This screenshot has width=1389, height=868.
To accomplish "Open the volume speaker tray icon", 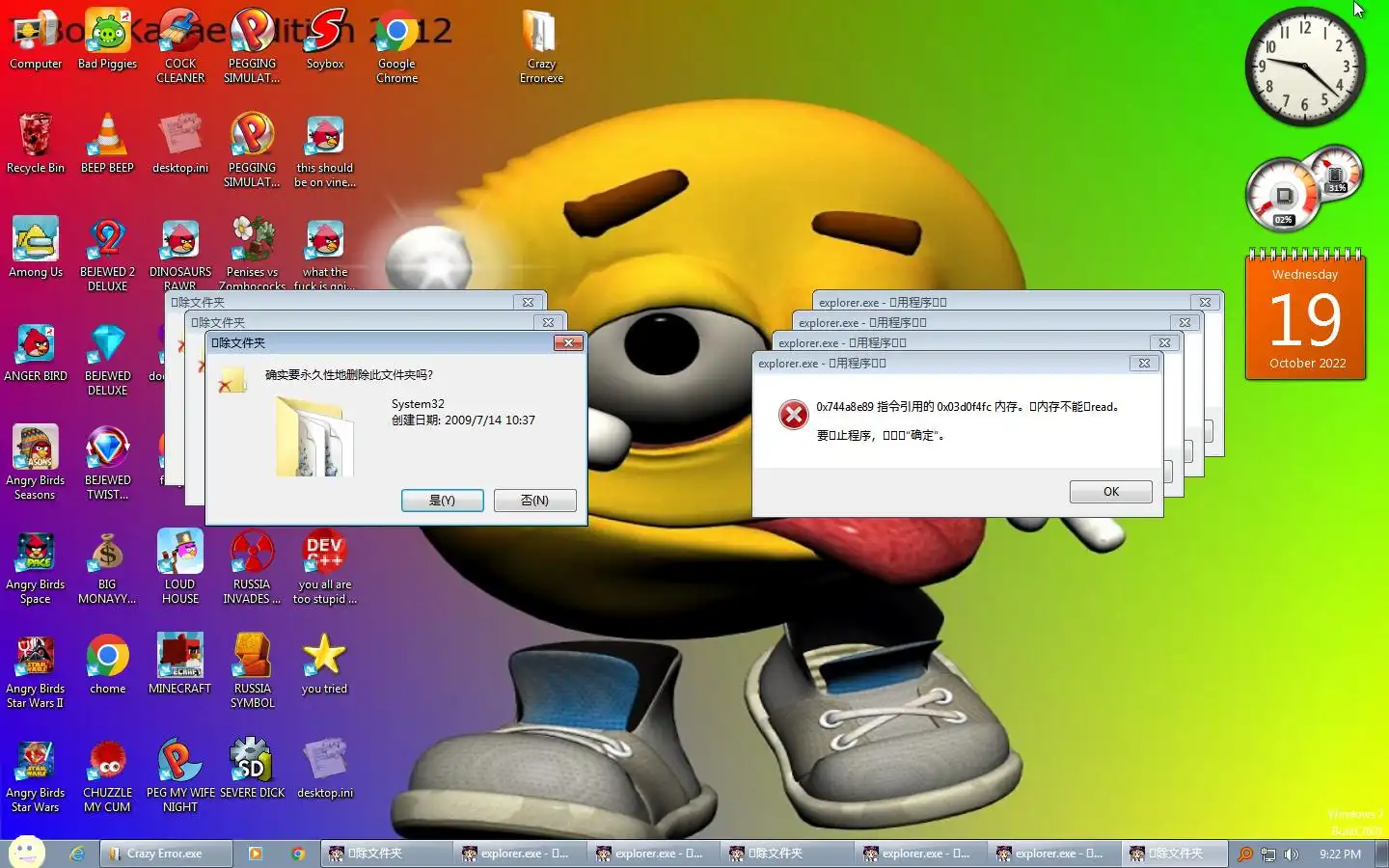I will point(1292,854).
